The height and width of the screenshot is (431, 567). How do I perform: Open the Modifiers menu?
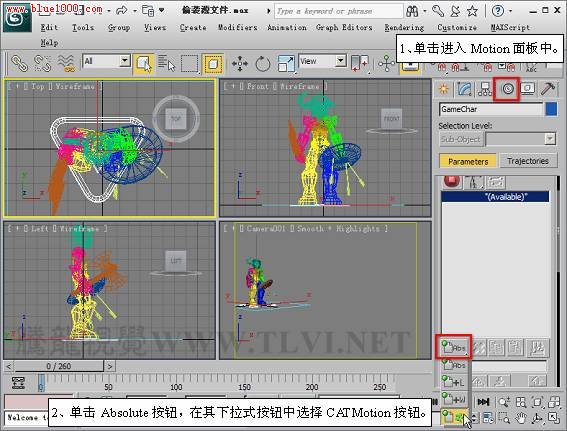point(237,27)
